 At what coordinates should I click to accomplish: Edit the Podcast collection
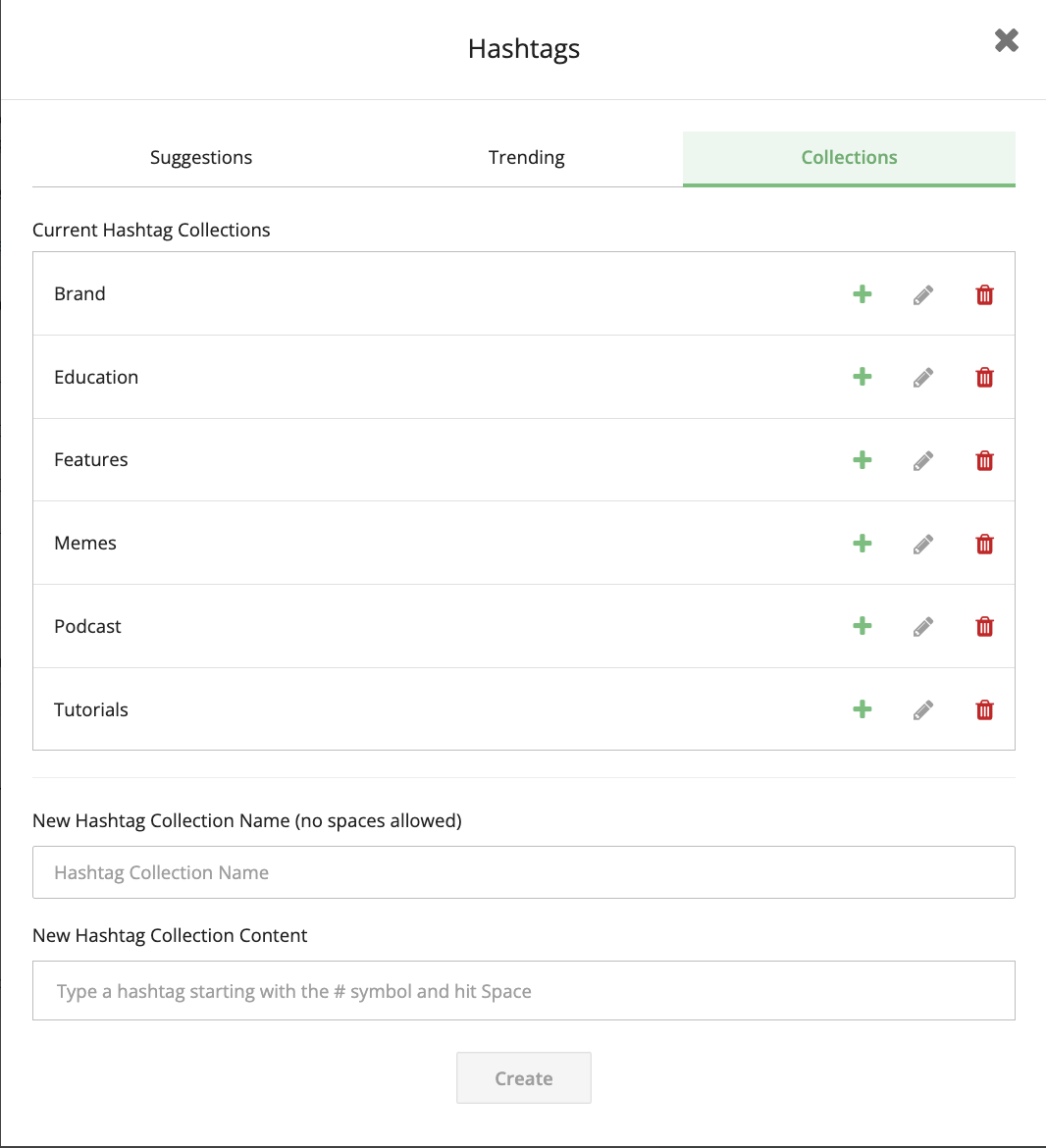point(922,626)
